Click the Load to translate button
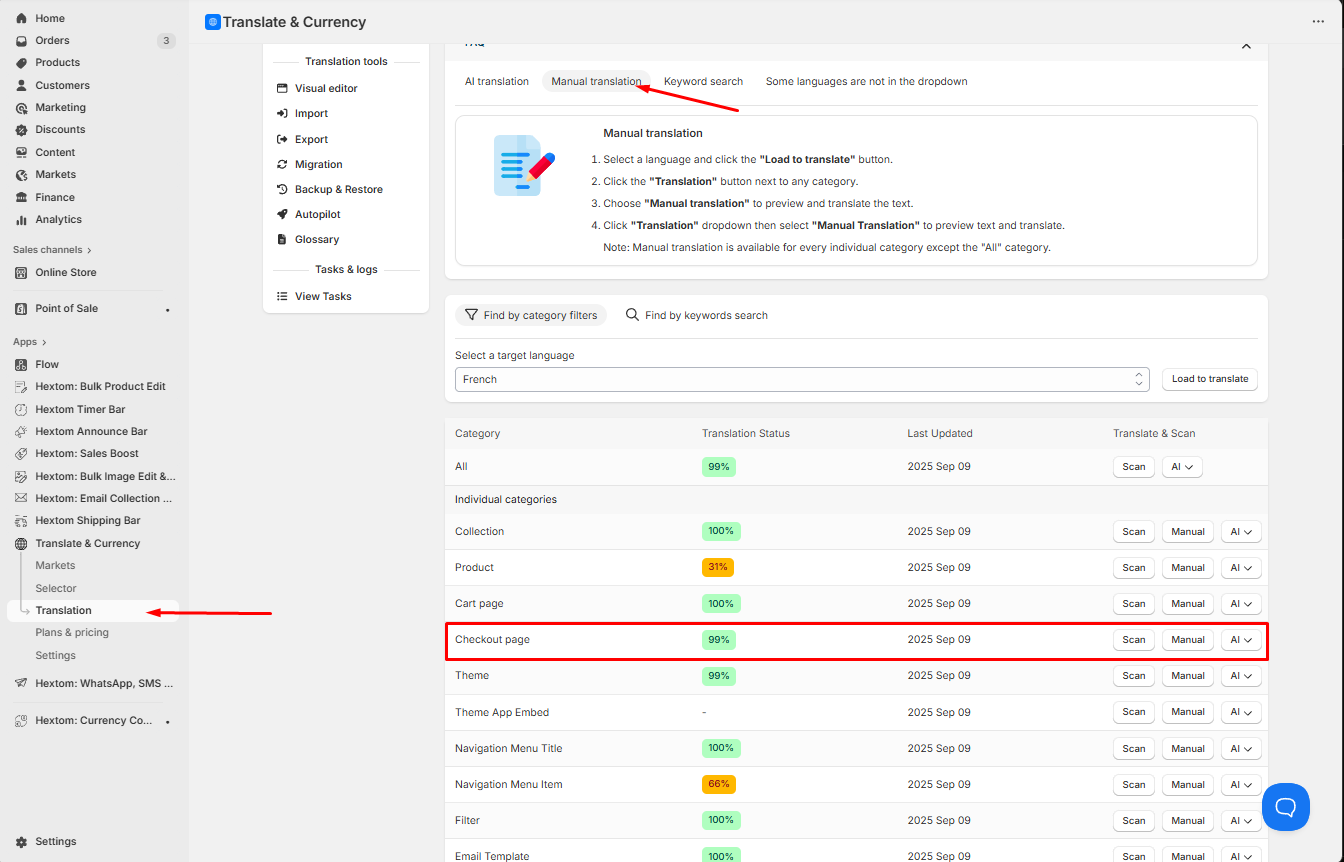Screen dimensions: 1344x862 point(1210,379)
